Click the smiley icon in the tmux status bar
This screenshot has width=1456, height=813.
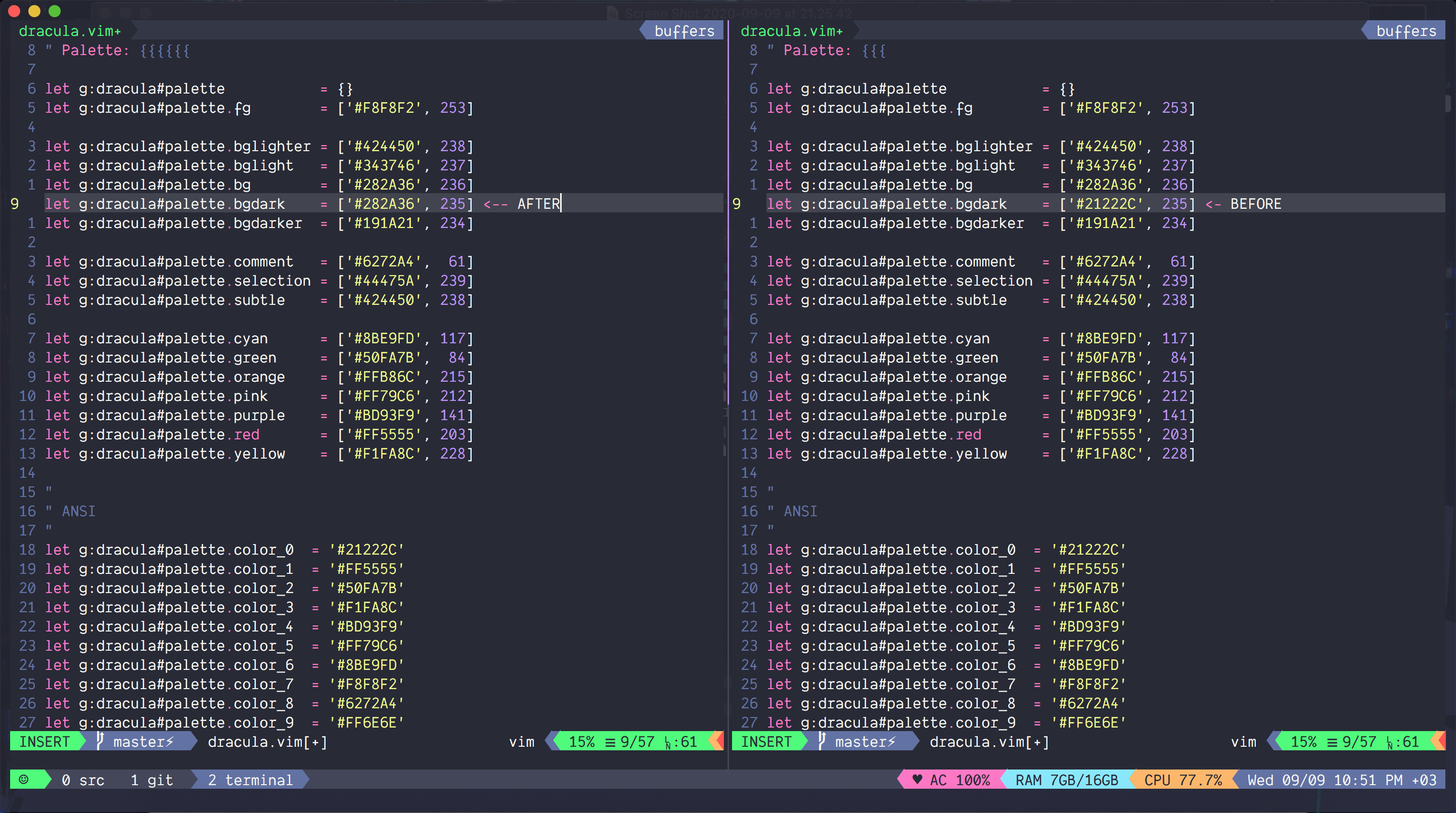click(x=24, y=780)
